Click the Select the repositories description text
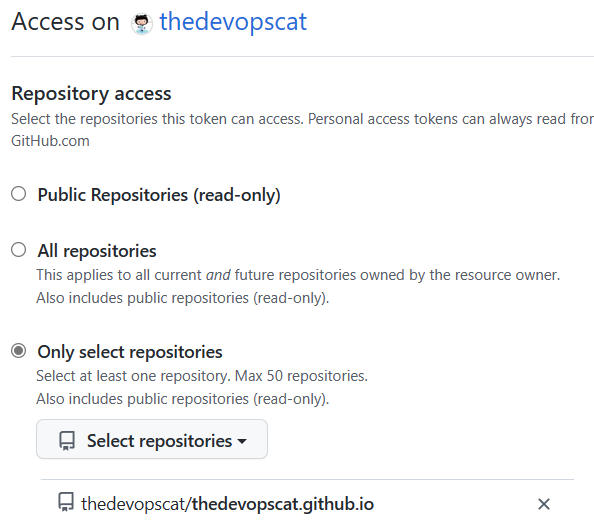The height and width of the screenshot is (529, 594). pyautogui.click(x=302, y=119)
